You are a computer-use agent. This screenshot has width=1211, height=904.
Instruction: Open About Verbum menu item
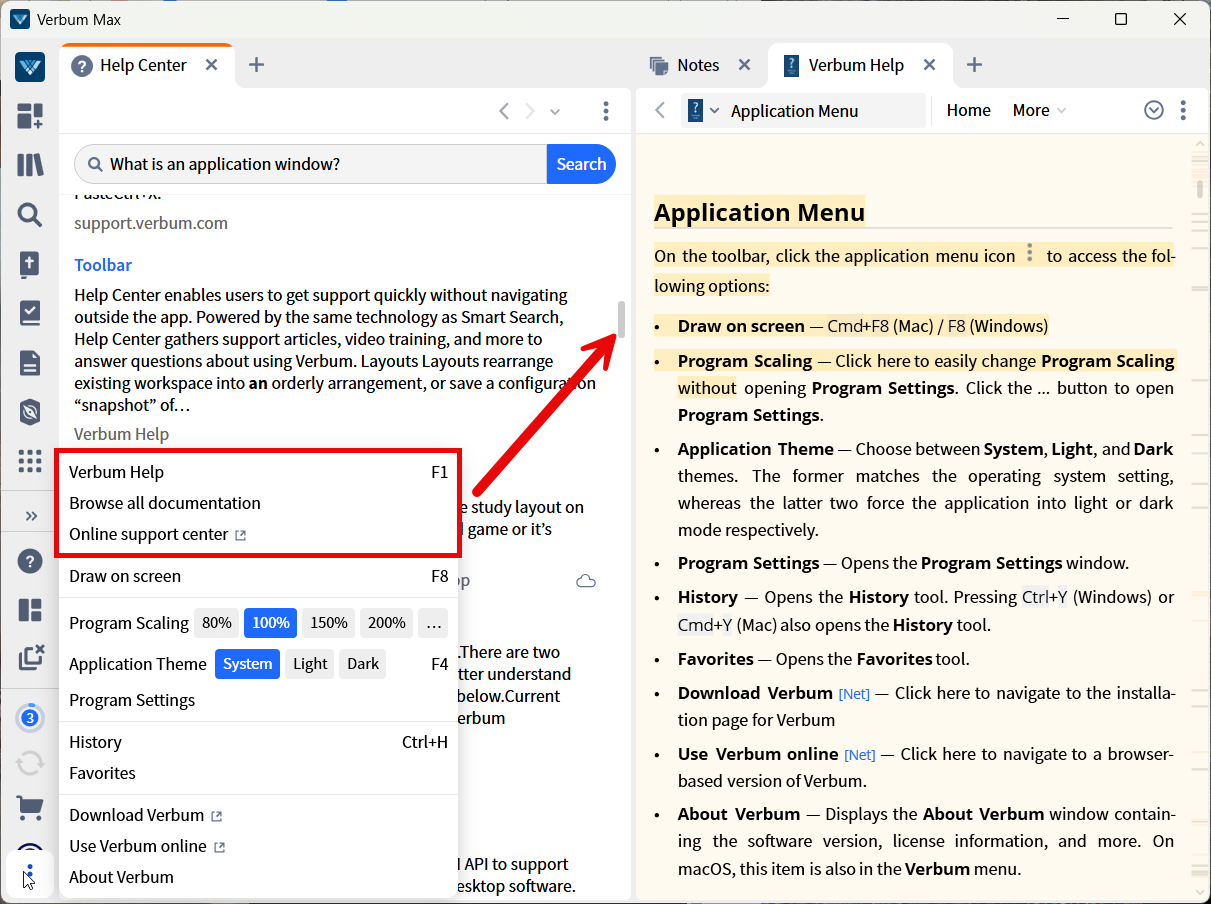point(258,877)
